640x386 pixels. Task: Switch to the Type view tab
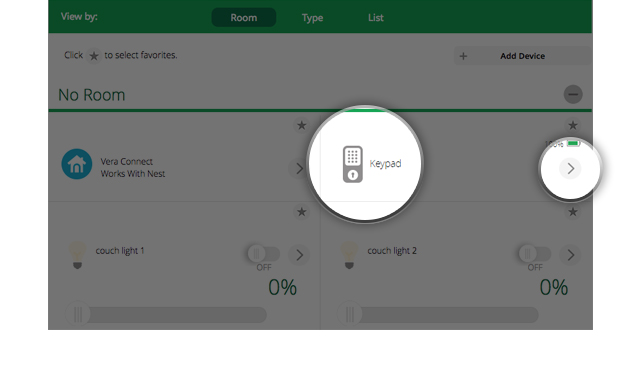(312, 18)
